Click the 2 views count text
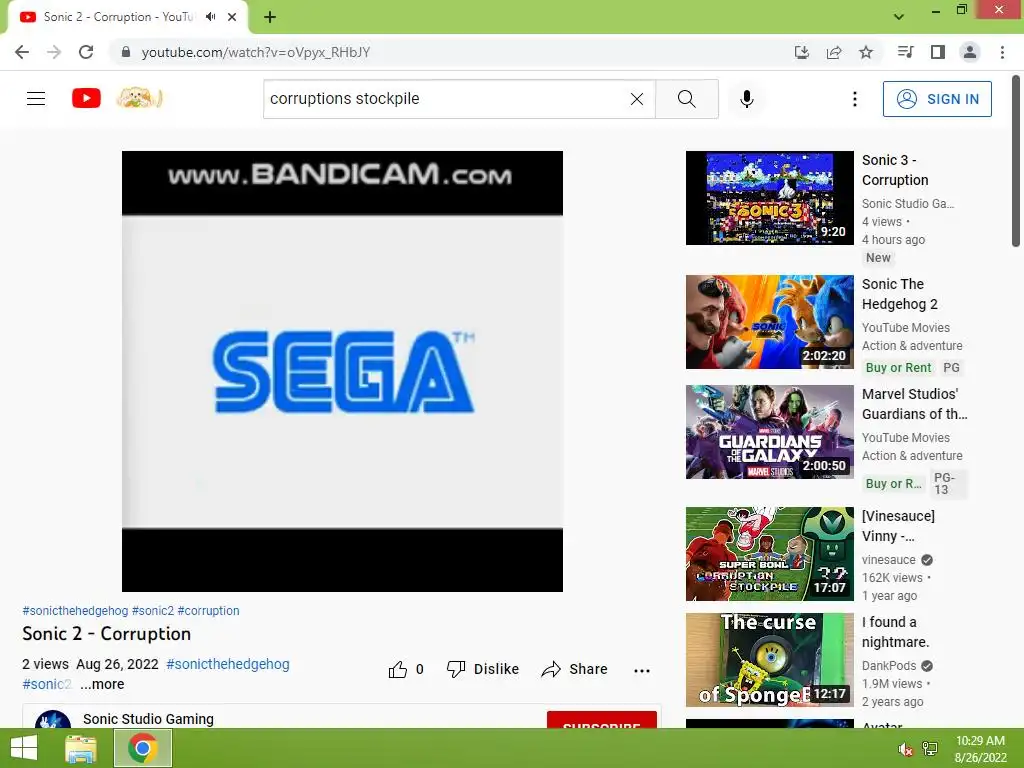The image size is (1024, 768). [x=45, y=664]
